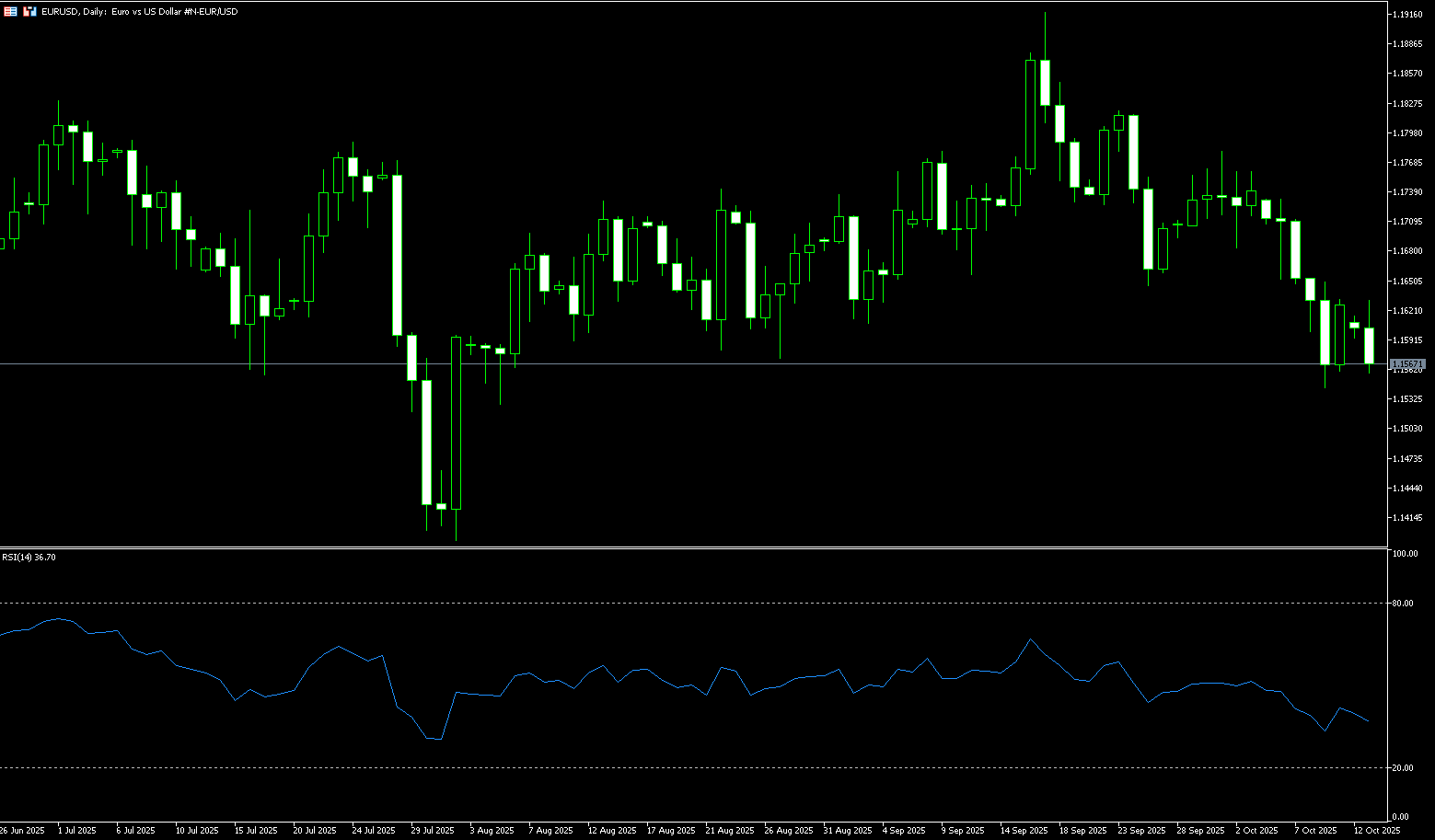Select the 80.00 RSI level label
The image size is (1435, 840).
point(1403,604)
